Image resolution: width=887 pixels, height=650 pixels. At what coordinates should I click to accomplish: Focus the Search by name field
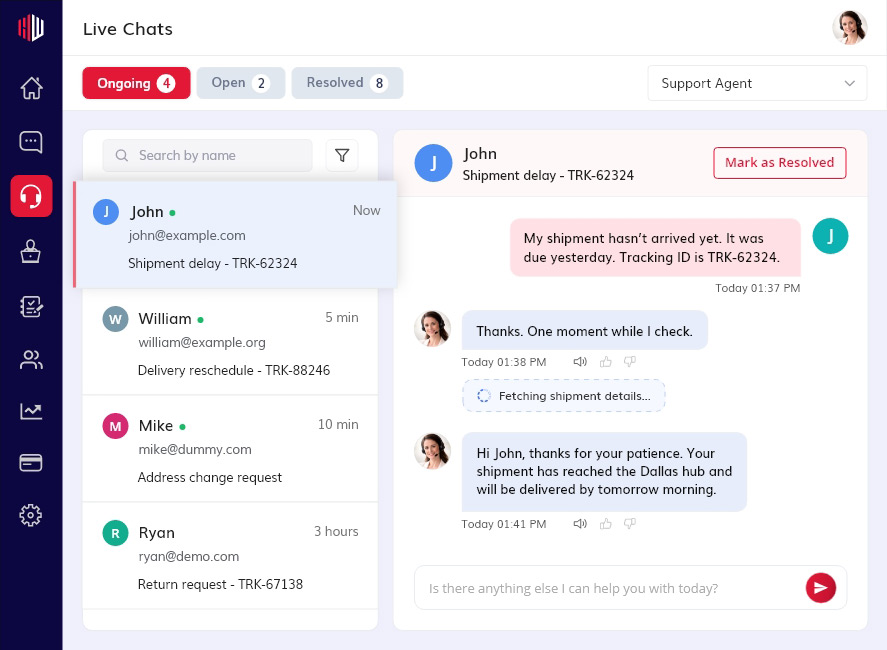[x=207, y=156]
